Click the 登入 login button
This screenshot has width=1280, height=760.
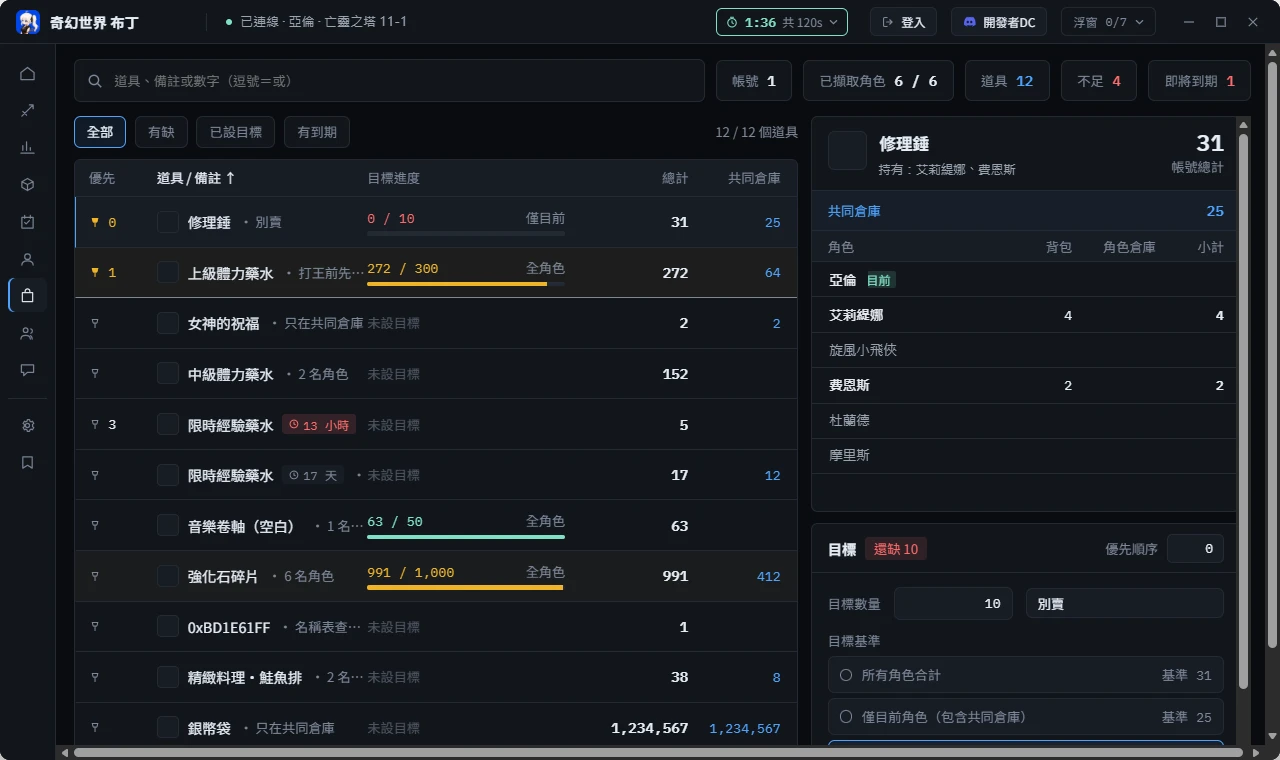(x=904, y=22)
